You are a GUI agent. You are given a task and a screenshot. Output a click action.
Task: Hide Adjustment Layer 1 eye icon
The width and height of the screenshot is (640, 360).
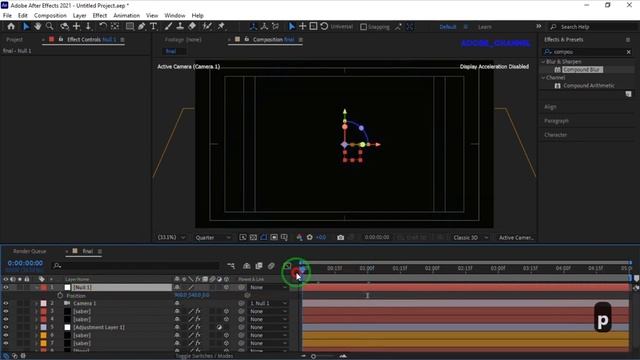6,327
